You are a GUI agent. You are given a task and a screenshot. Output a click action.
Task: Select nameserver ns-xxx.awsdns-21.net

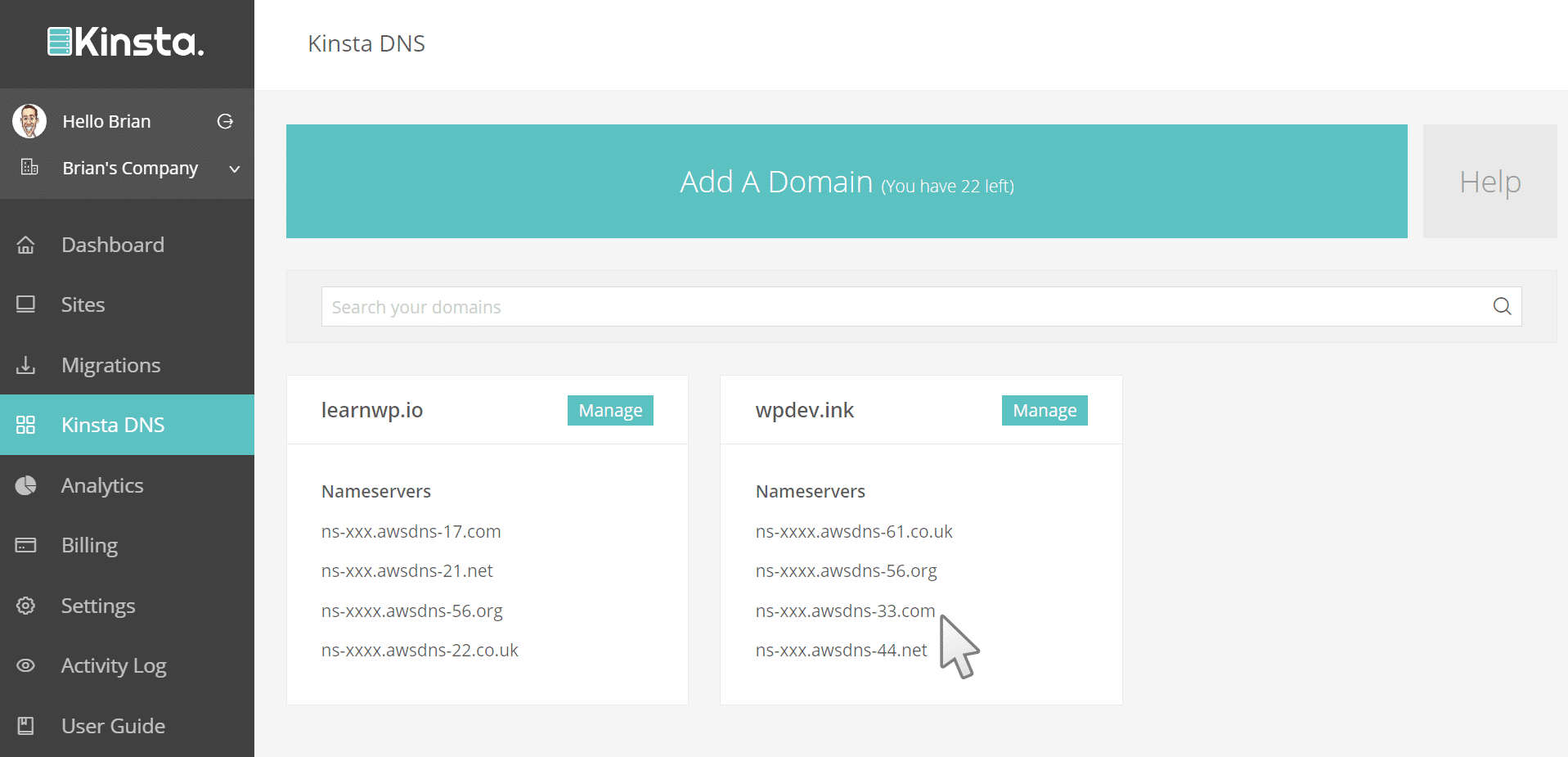tap(407, 571)
